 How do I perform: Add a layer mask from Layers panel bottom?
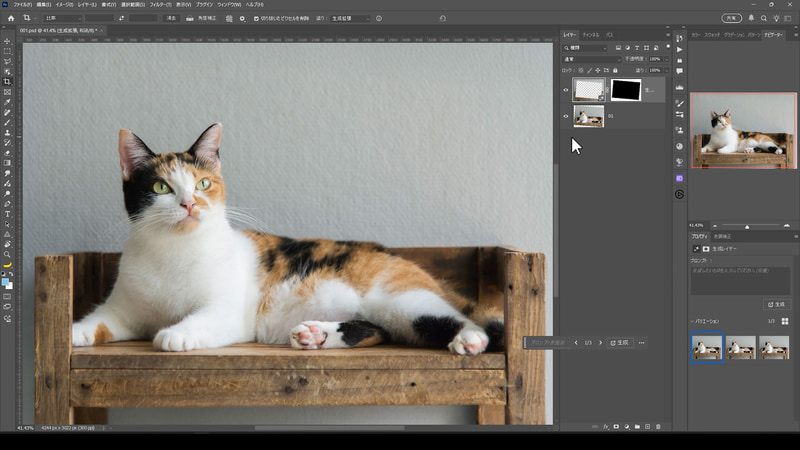616,427
